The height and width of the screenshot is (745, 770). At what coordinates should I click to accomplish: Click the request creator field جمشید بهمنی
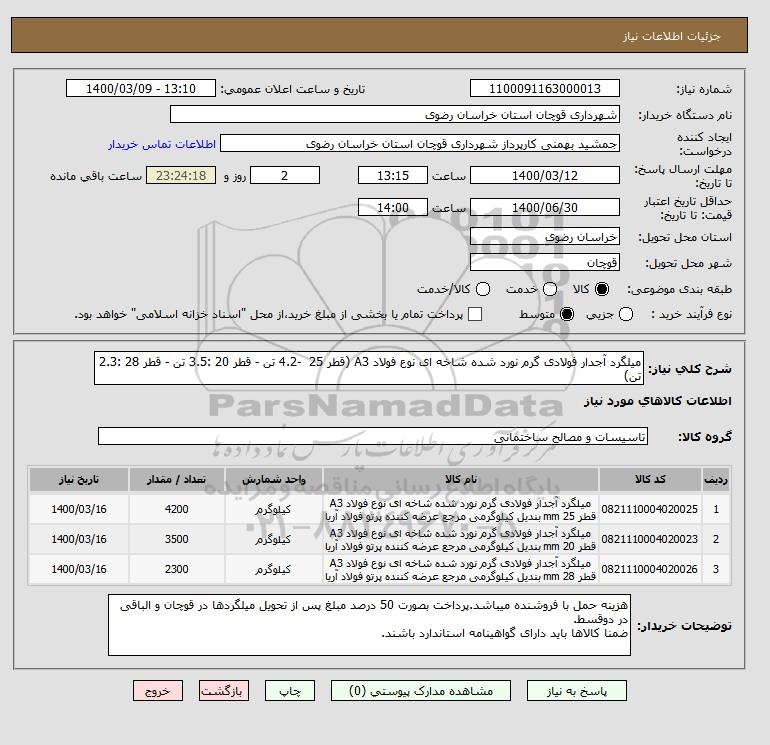[x=420, y=143]
